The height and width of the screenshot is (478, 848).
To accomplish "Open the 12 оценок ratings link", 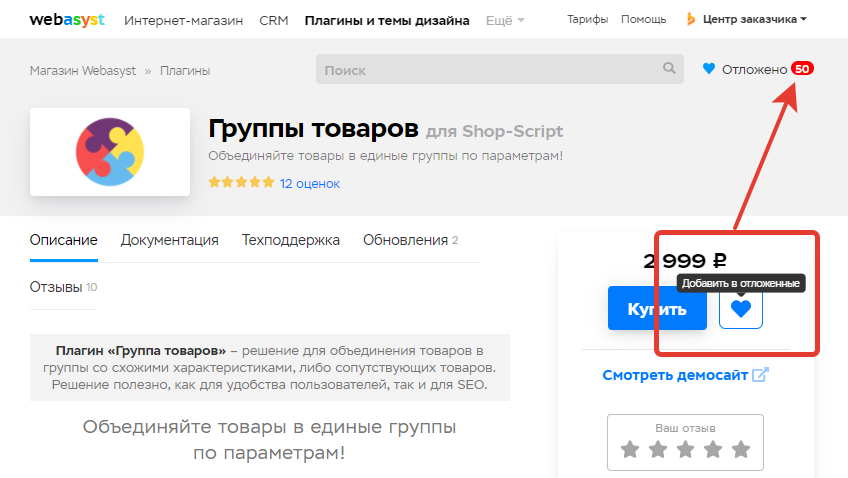I will click(x=310, y=183).
